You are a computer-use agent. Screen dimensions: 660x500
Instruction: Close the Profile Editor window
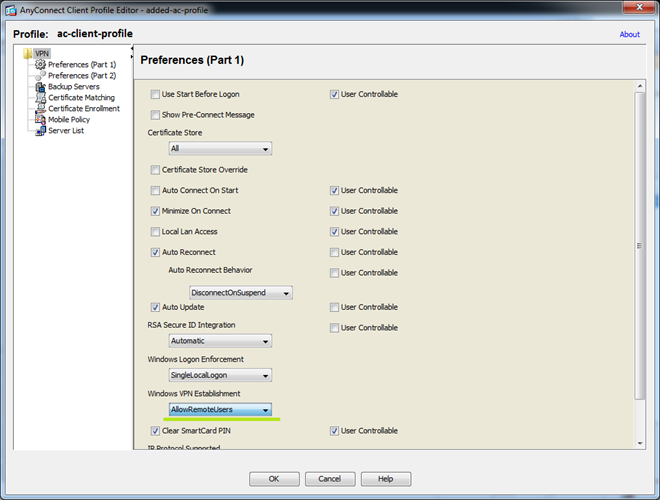click(639, 7)
